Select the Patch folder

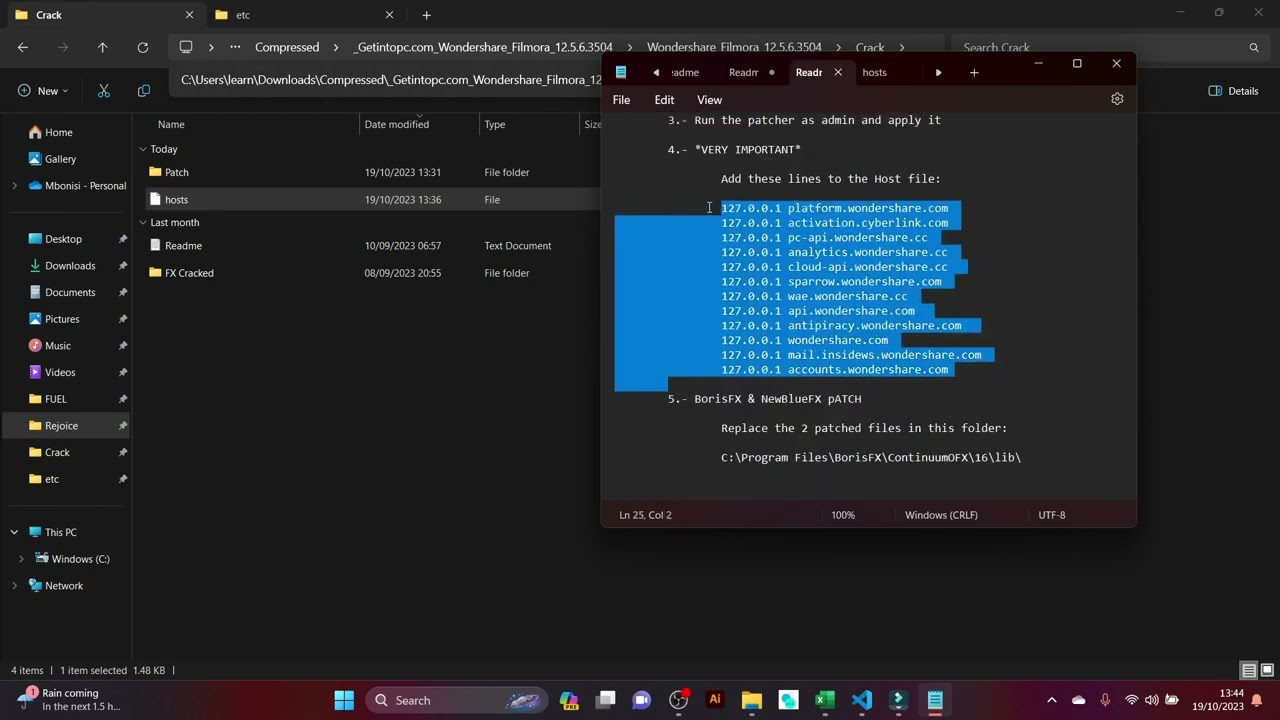pyautogui.click(x=177, y=172)
